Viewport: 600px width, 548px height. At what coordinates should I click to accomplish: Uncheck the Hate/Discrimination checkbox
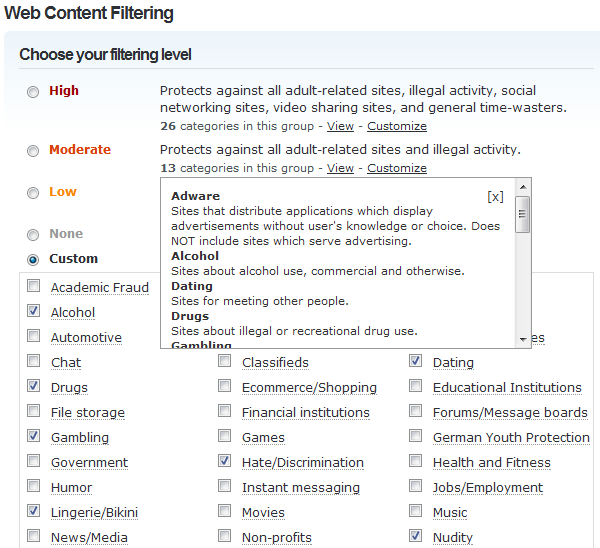click(225, 462)
